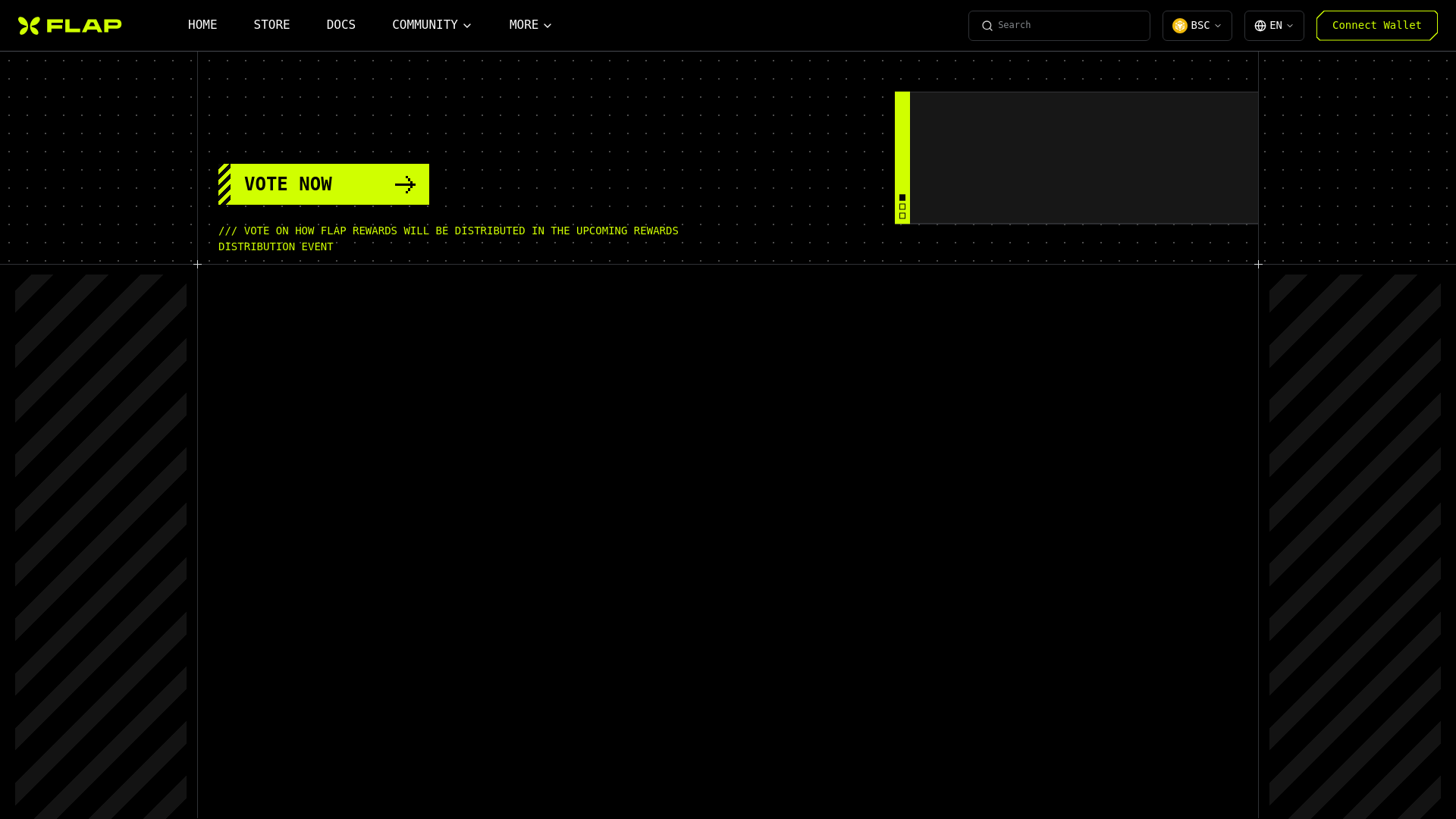This screenshot has height=819, width=1456.
Task: Open the HOME page
Action: [202, 25]
